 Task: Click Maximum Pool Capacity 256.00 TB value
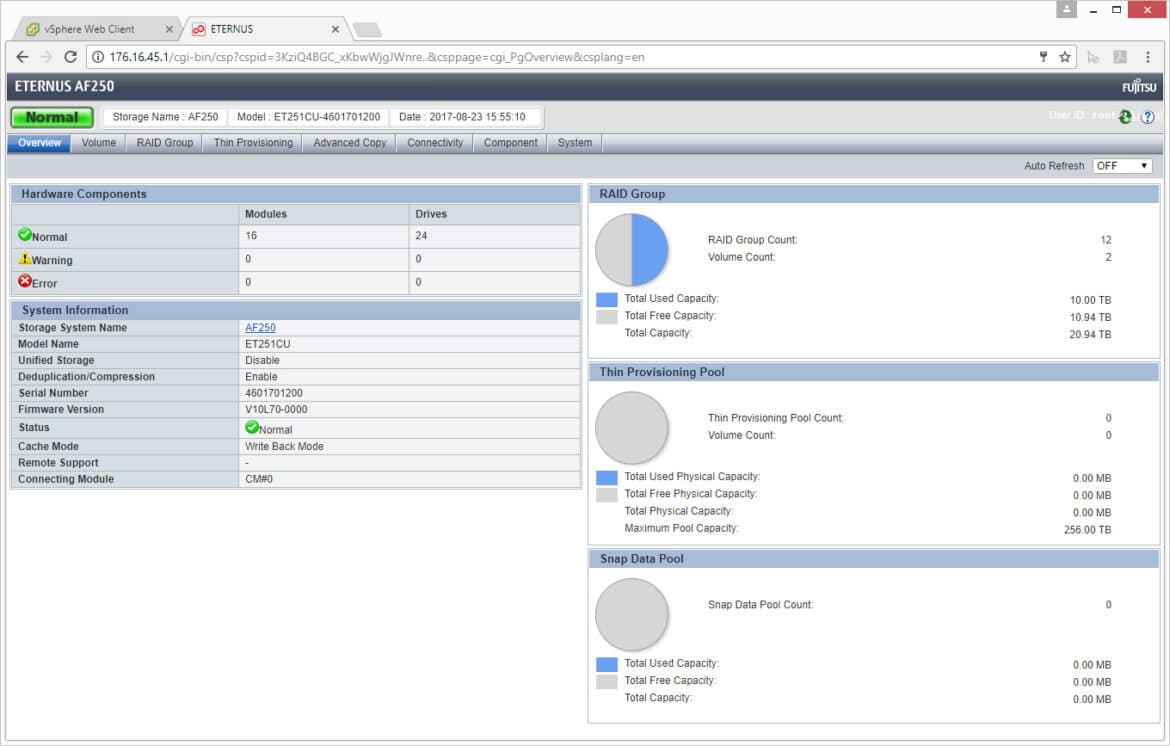(x=1087, y=530)
